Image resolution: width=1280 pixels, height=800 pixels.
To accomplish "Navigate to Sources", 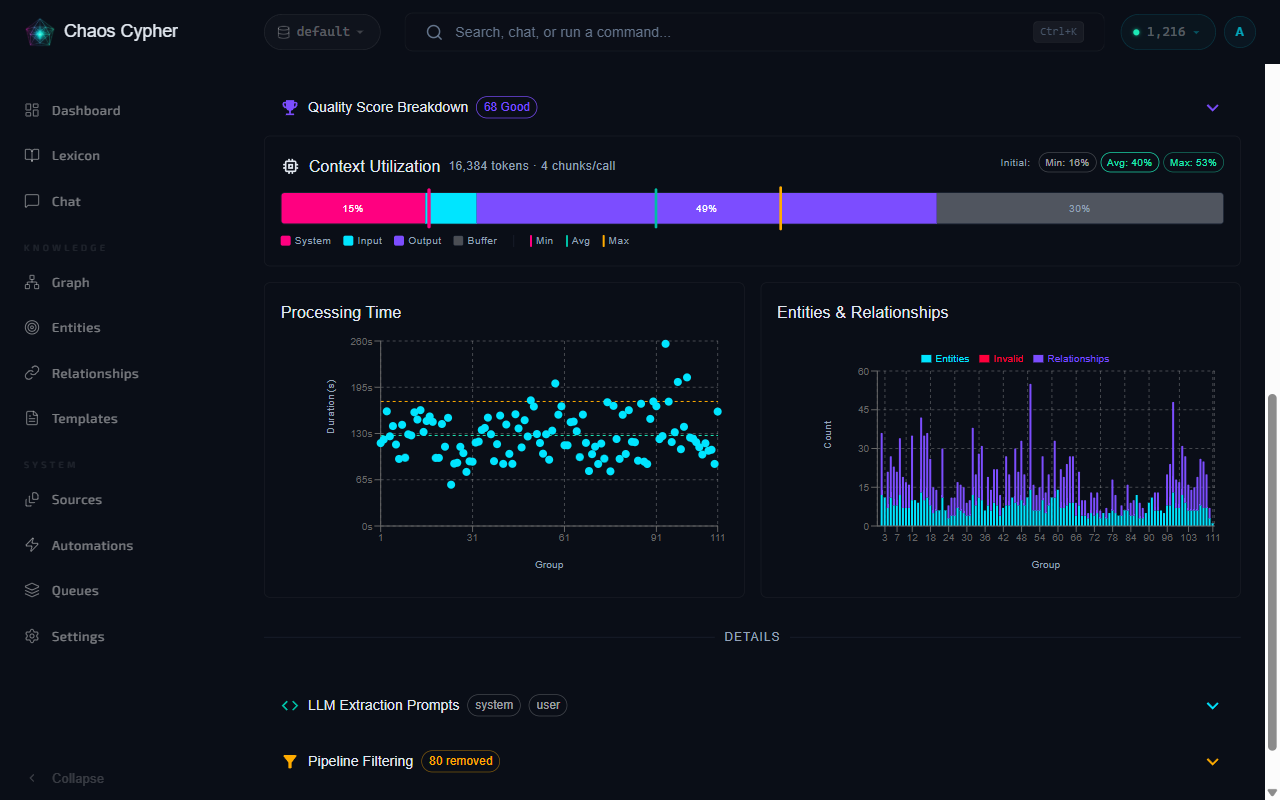I will 77,500.
